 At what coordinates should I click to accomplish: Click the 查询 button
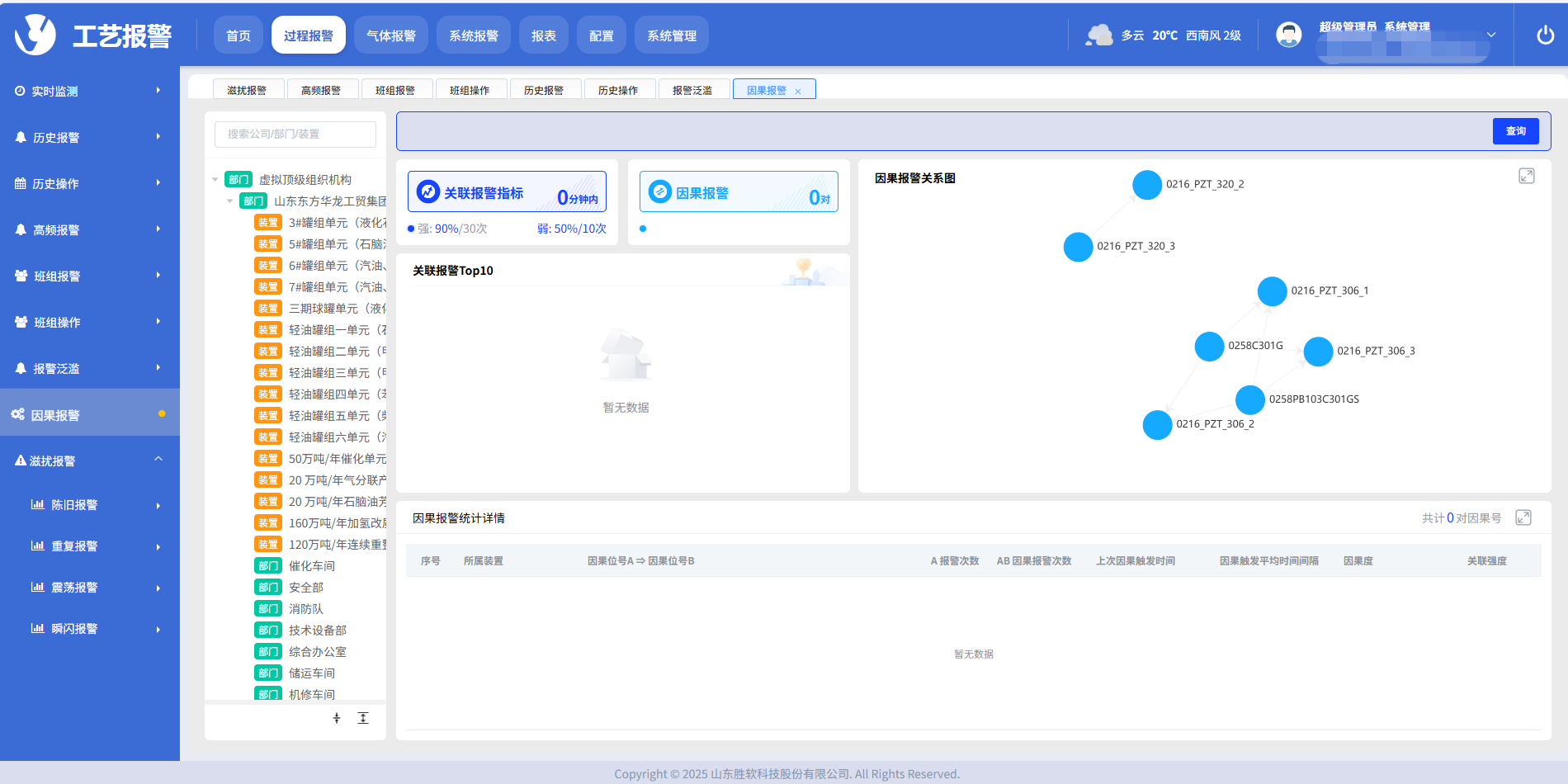[x=1516, y=131]
